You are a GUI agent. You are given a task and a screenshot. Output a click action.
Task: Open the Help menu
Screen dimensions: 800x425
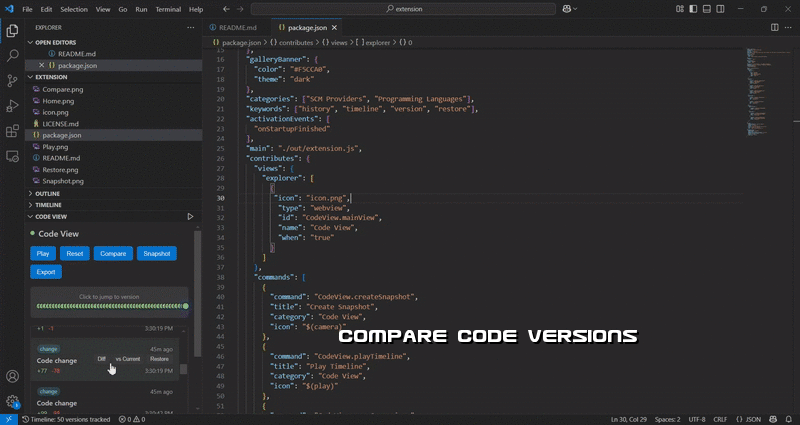[196, 9]
